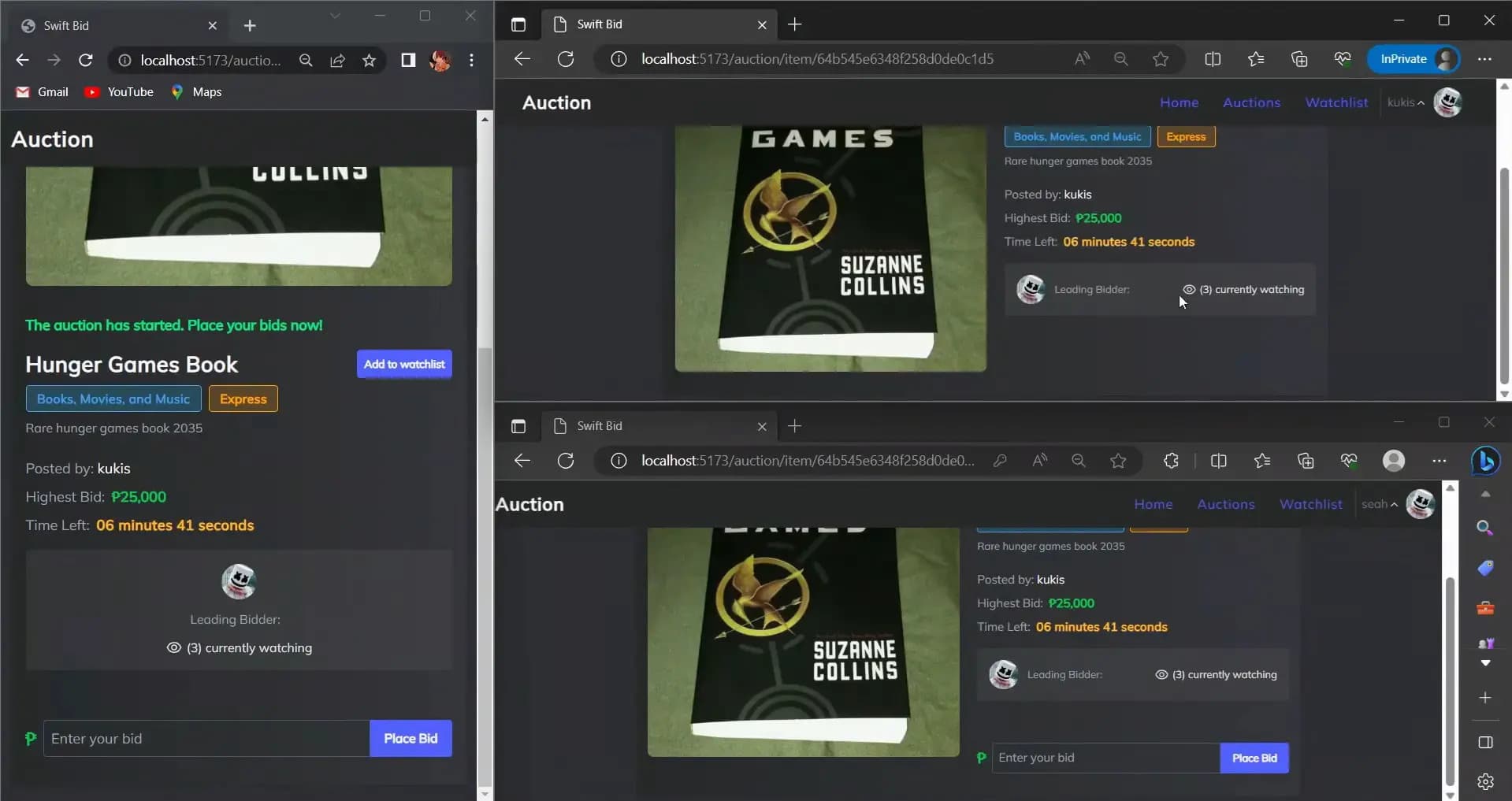This screenshot has width=1512, height=801.
Task: Open split screen in the top Edge window
Action: click(x=1213, y=59)
